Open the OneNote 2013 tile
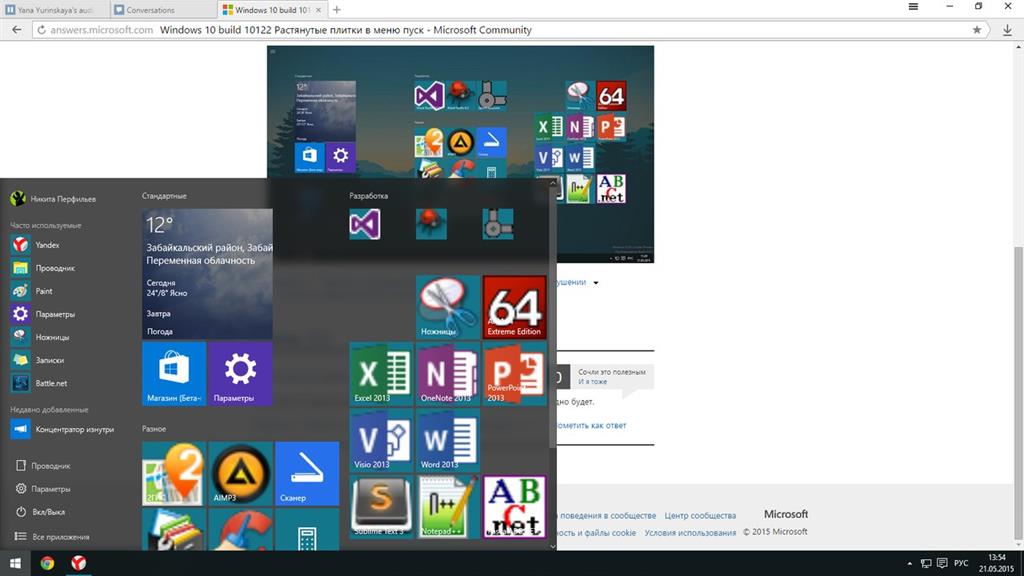Image resolution: width=1024 pixels, height=576 pixels. (x=447, y=374)
